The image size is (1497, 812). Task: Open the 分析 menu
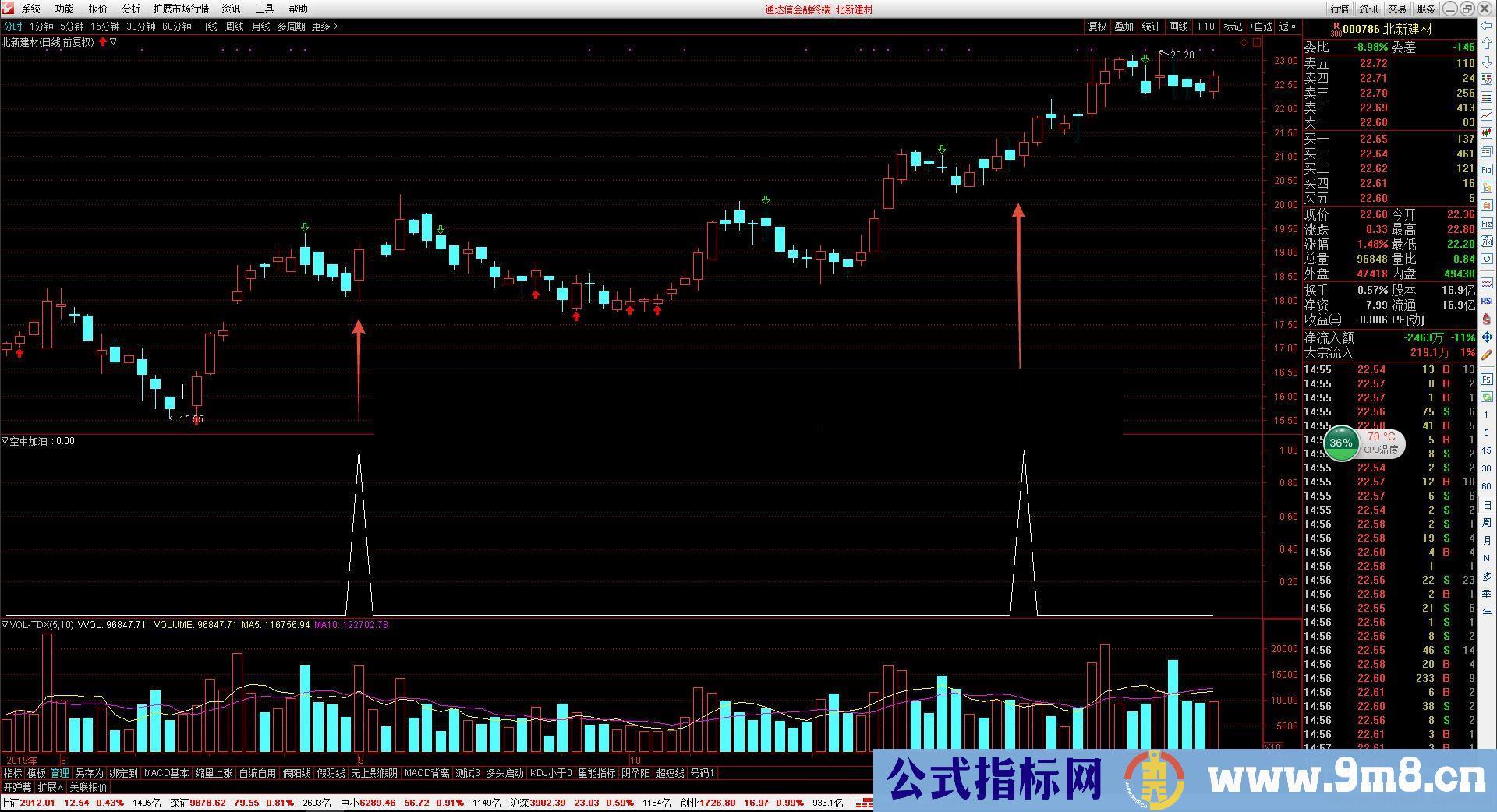pos(131,9)
